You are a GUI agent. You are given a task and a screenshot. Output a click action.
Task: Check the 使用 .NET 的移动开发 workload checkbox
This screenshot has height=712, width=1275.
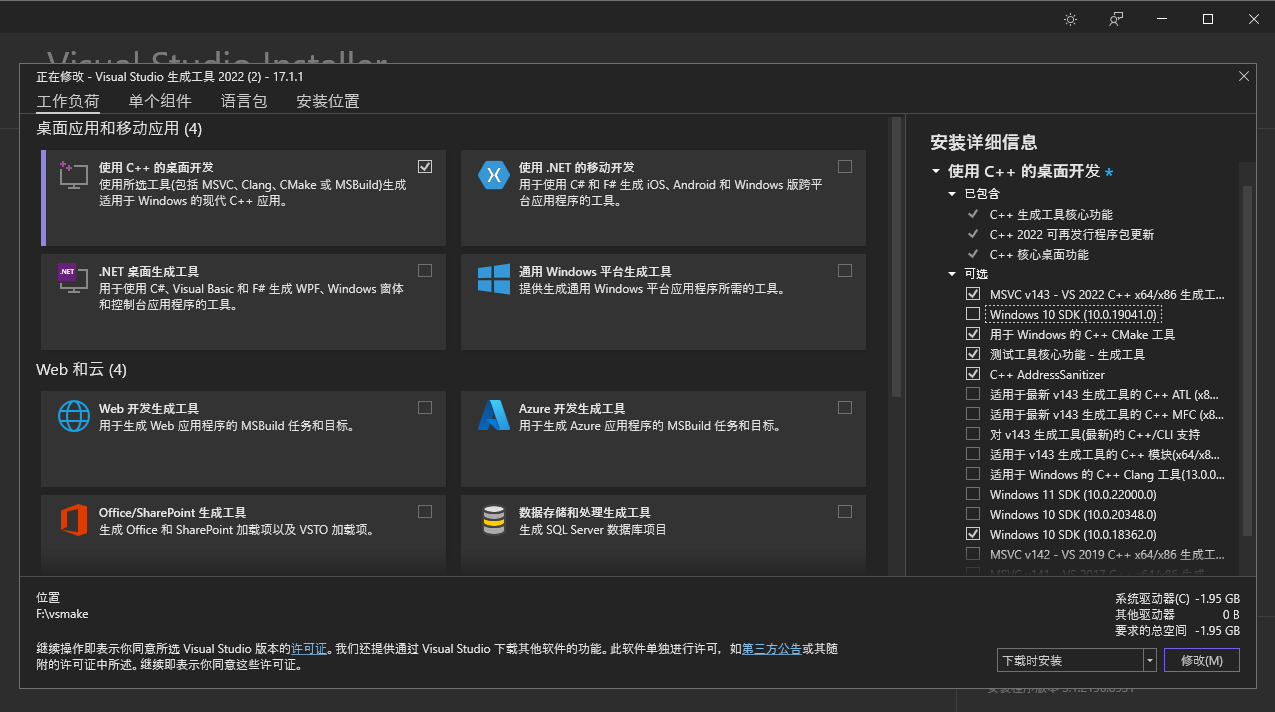pyautogui.click(x=845, y=166)
